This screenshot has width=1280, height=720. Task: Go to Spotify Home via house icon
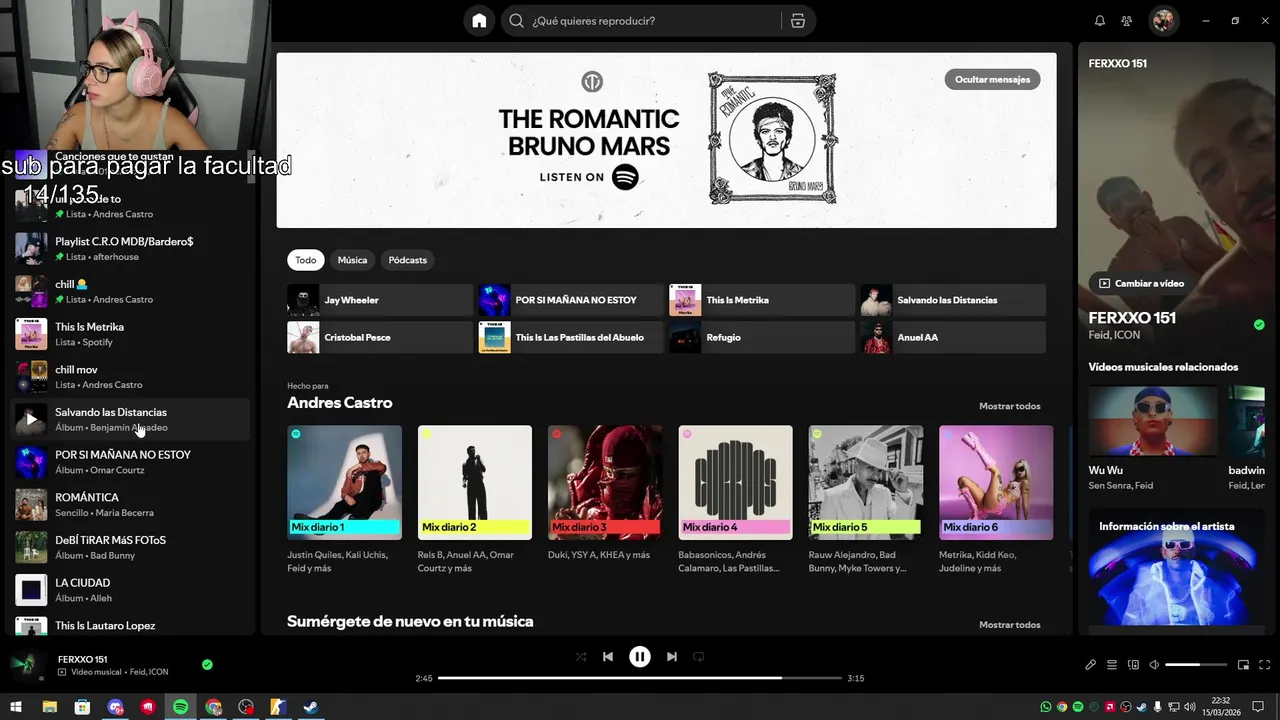pos(479,21)
